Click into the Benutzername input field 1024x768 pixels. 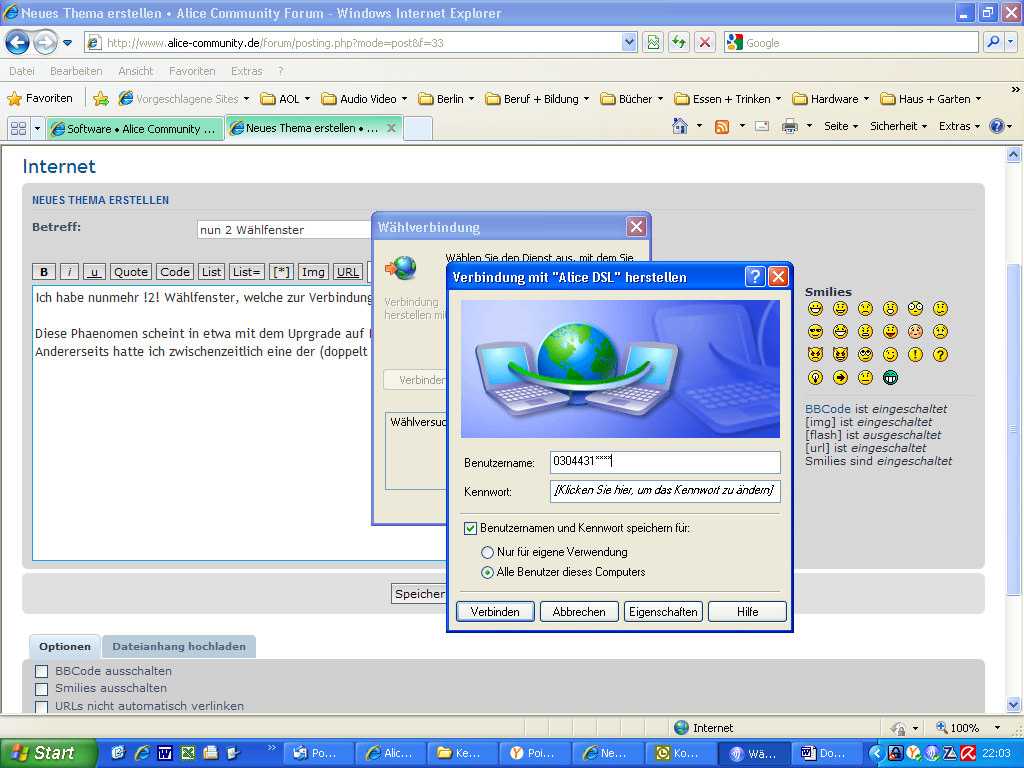pos(665,462)
